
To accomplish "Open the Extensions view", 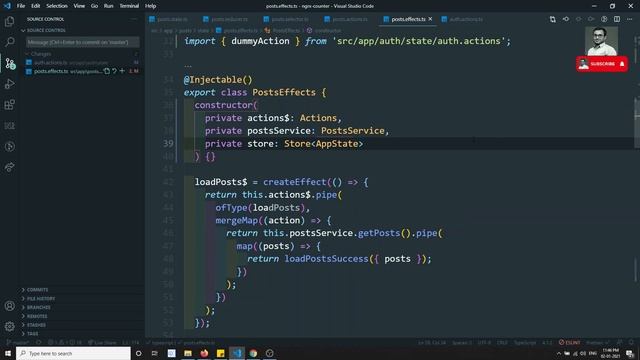I will (9, 105).
